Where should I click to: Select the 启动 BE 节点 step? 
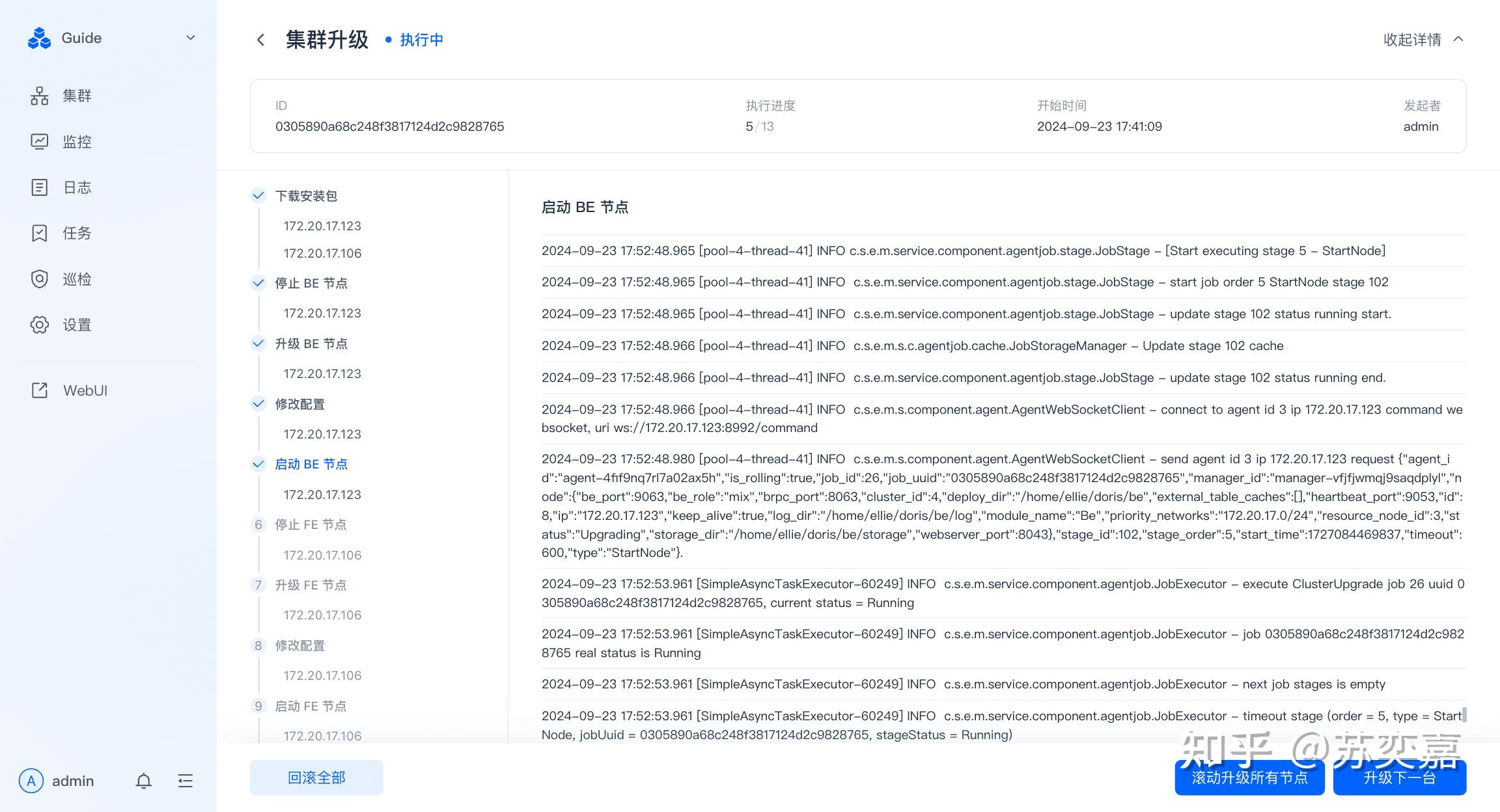point(311,464)
